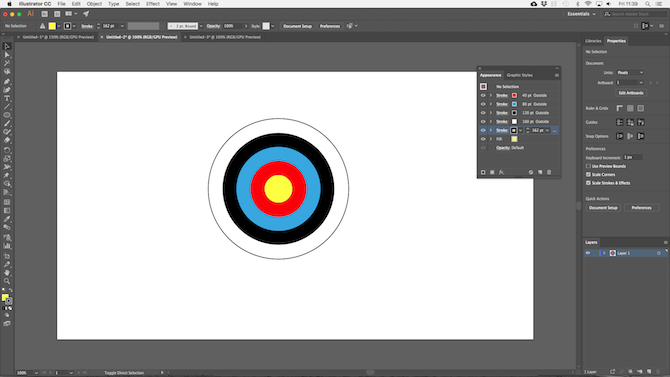The width and height of the screenshot is (670, 377).
Task: Switch to the Graphic Styles tab
Action: point(520,75)
